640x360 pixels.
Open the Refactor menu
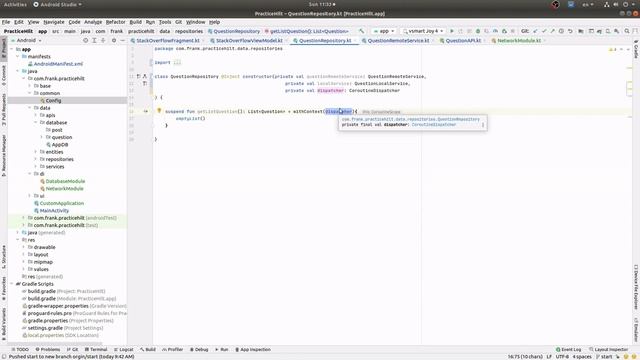116,22
